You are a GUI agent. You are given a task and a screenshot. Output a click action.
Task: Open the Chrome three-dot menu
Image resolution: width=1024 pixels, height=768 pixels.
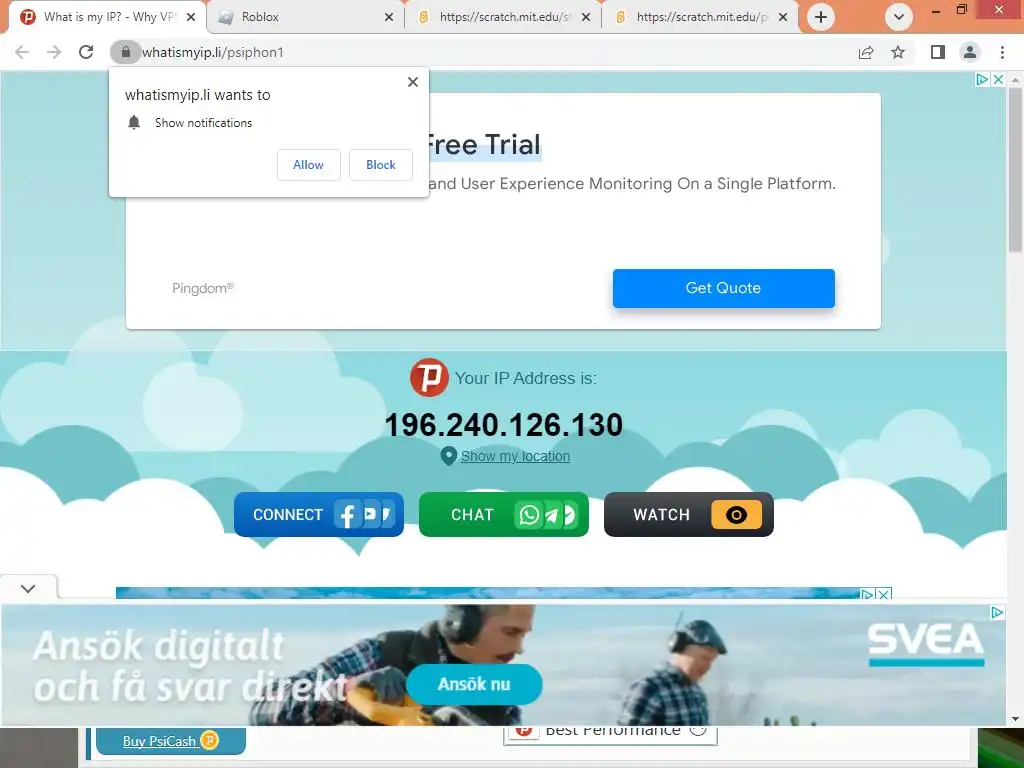tap(1002, 52)
